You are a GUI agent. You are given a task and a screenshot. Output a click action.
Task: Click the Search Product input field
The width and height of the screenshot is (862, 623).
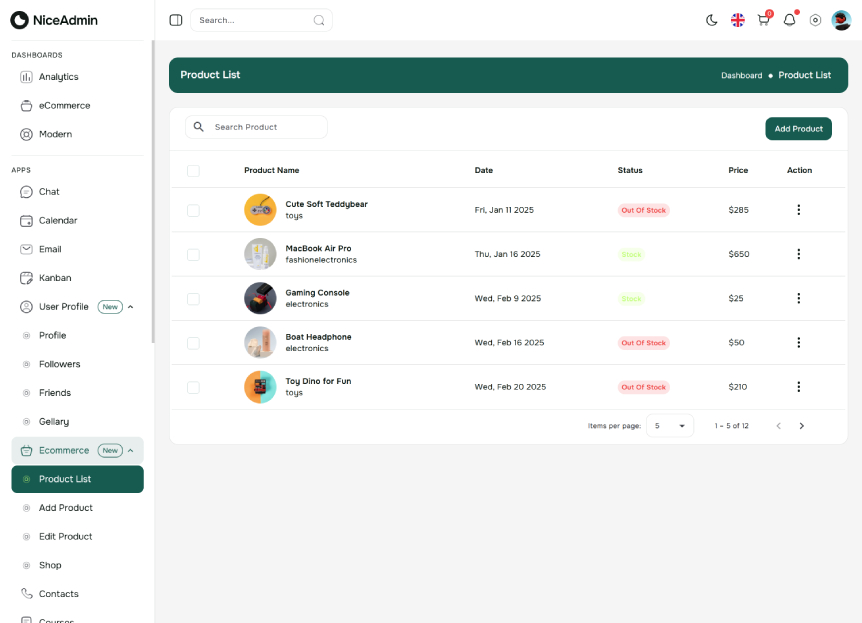point(260,127)
